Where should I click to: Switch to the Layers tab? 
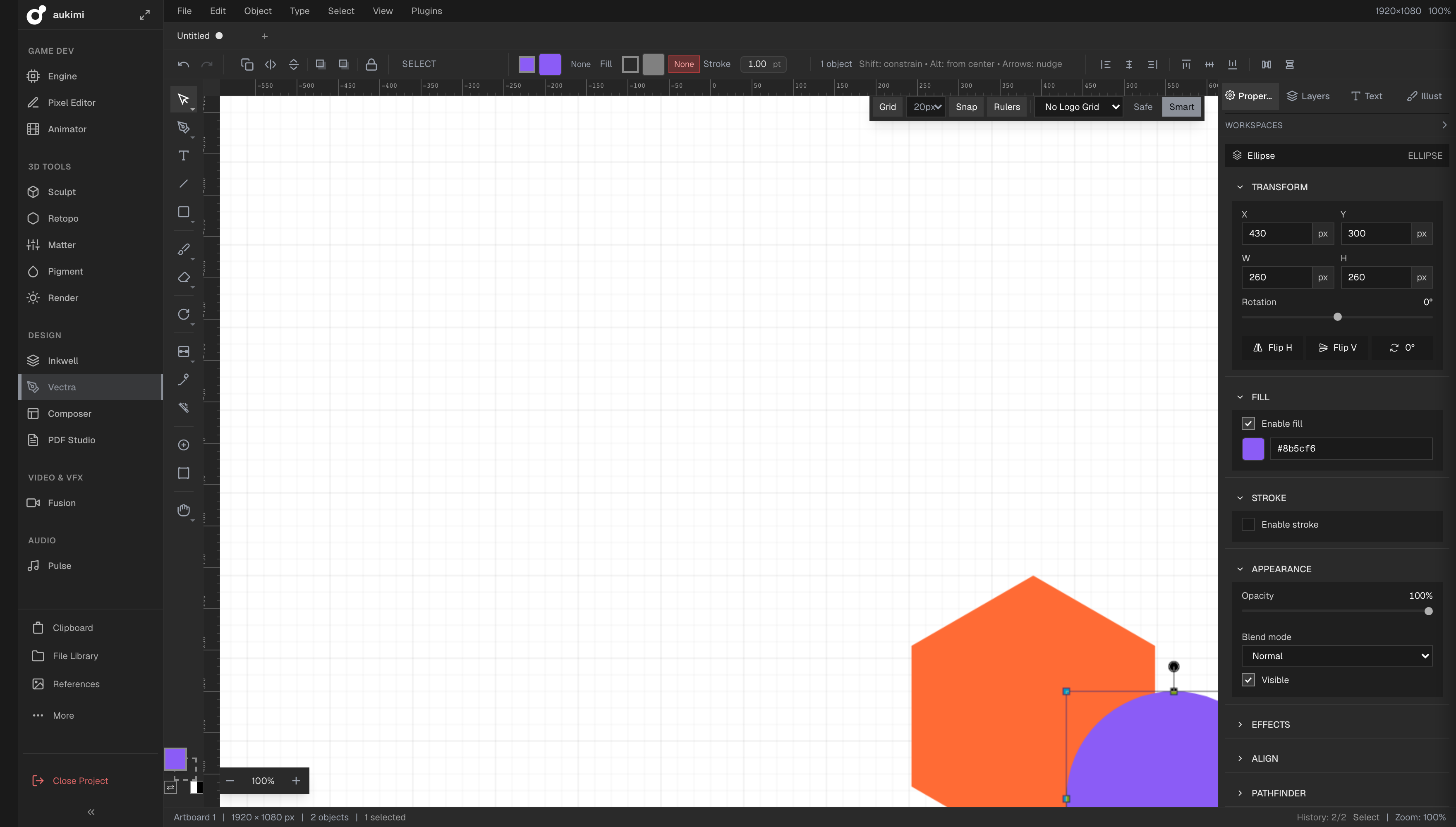click(1308, 96)
